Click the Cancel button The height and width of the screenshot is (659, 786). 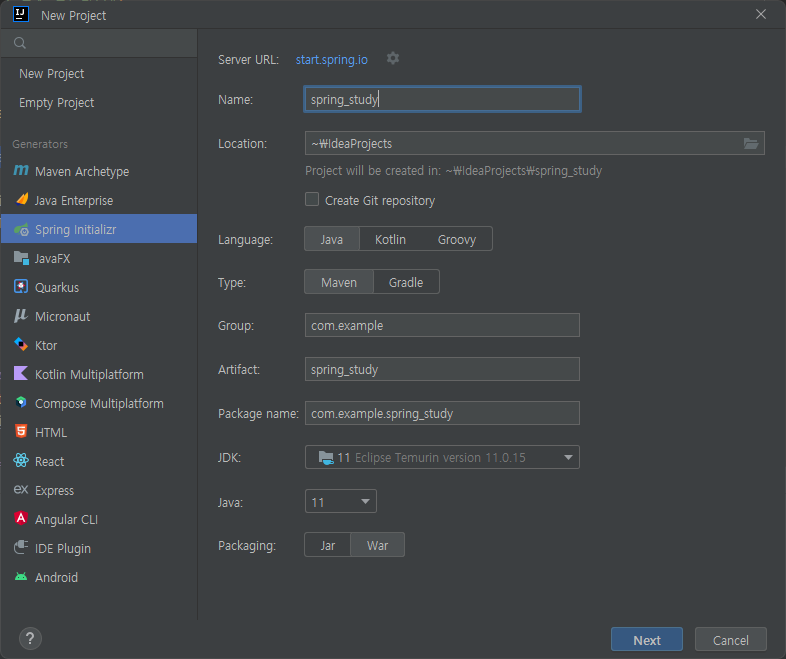(730, 639)
